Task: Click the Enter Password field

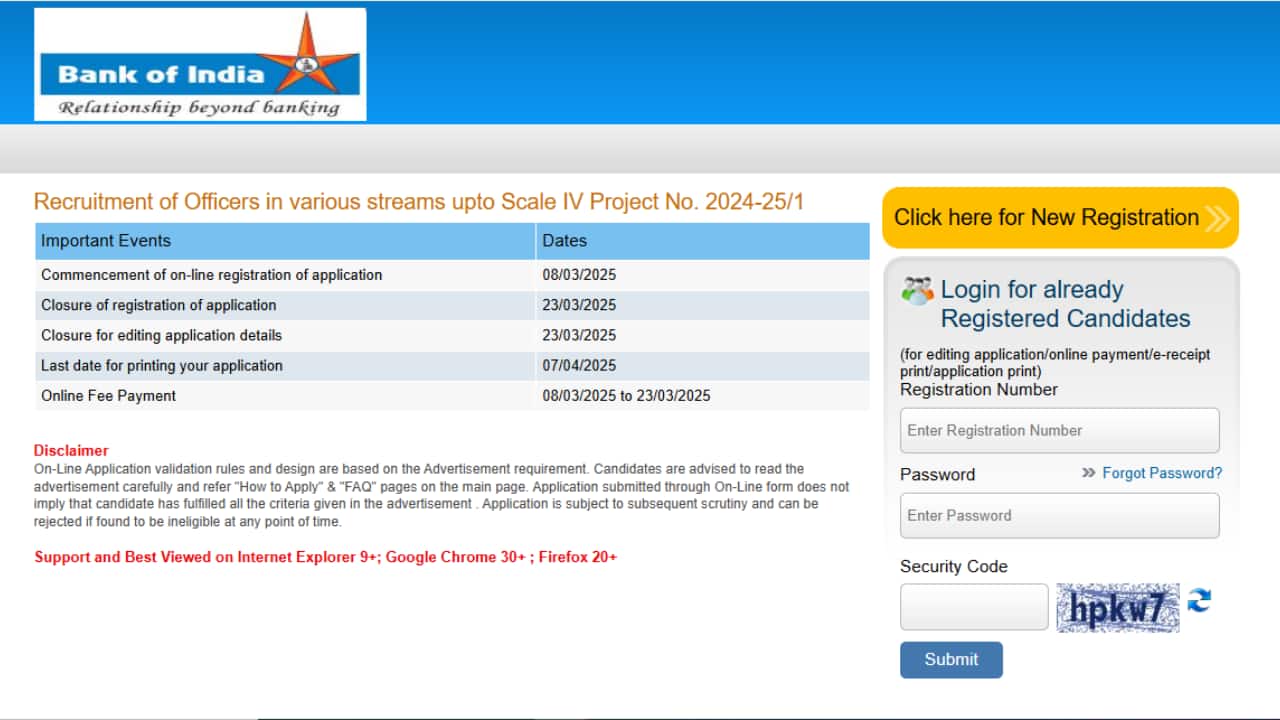Action: pyautogui.click(x=1059, y=515)
